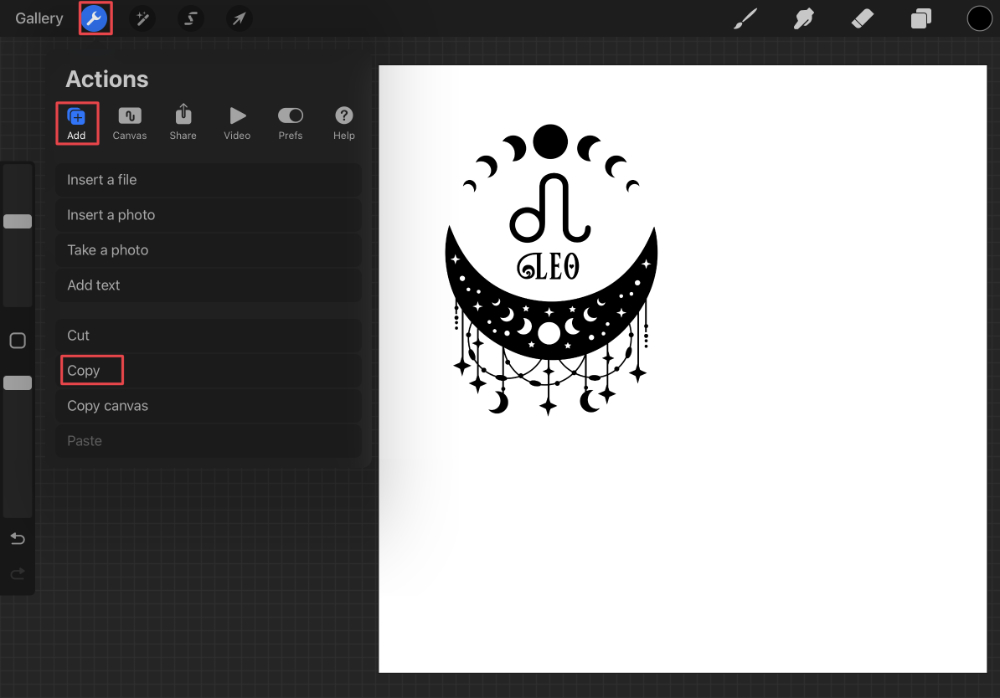Open the Adjustments magic wand menu
The width and height of the screenshot is (1000, 698).
coord(142,18)
